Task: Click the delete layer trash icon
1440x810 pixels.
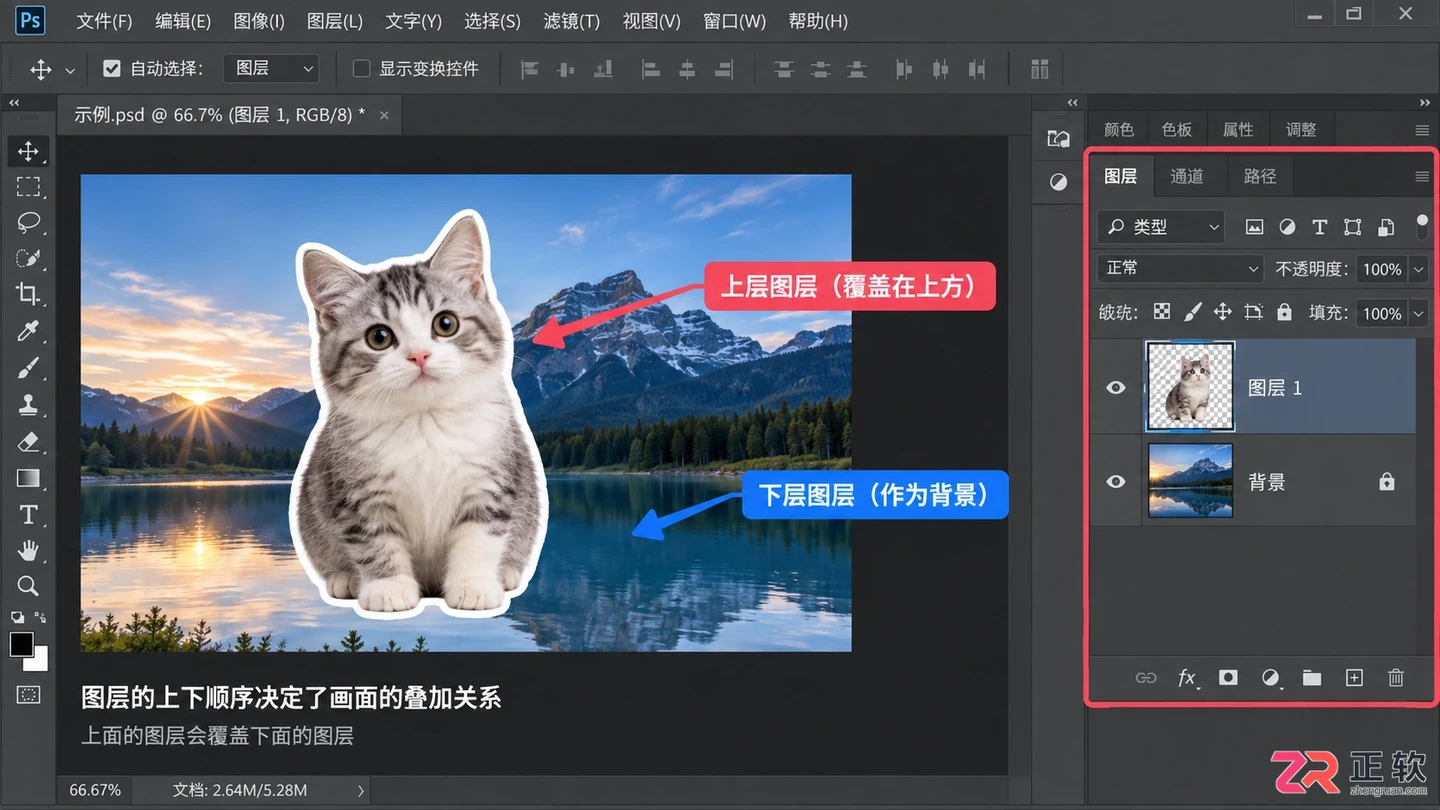Action: [1396, 678]
